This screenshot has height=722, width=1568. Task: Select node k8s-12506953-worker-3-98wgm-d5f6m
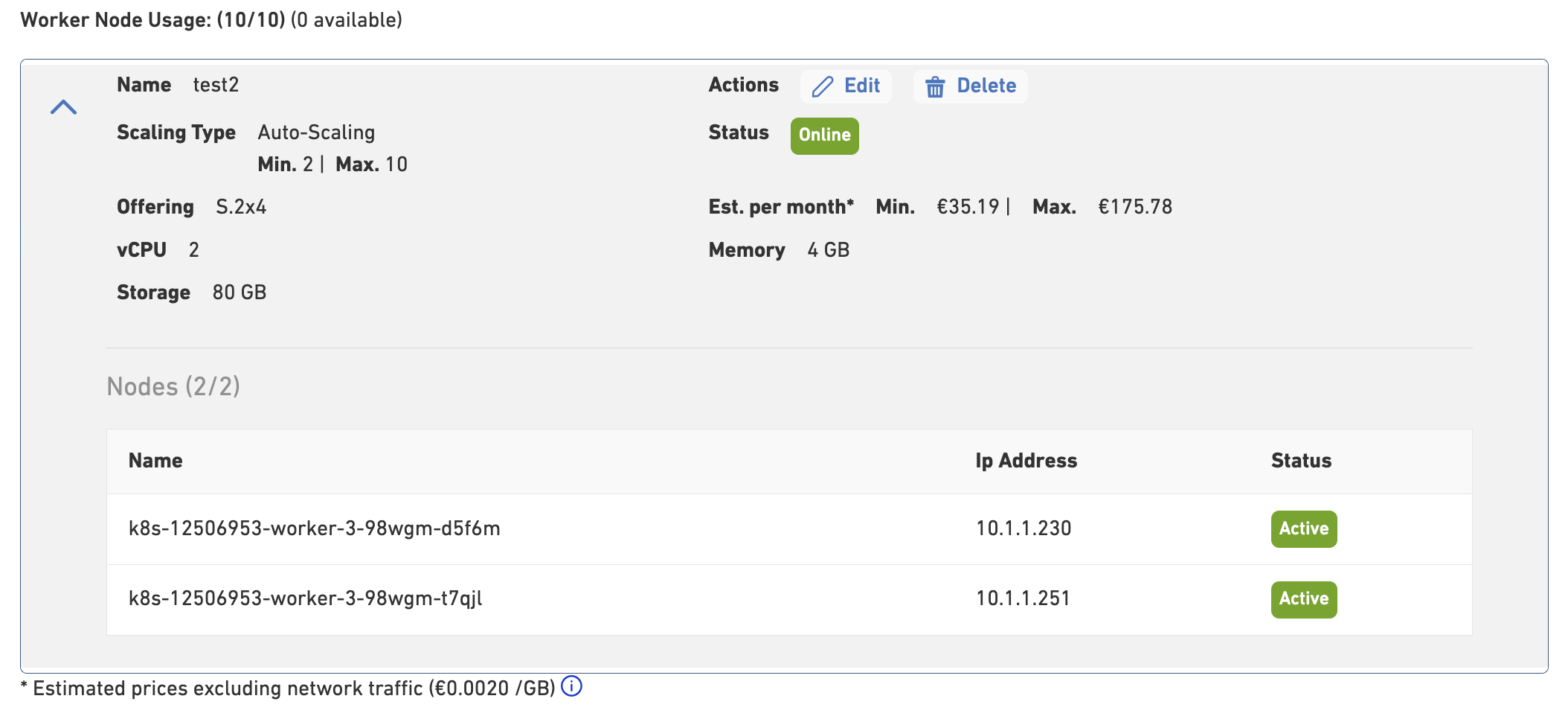click(314, 528)
